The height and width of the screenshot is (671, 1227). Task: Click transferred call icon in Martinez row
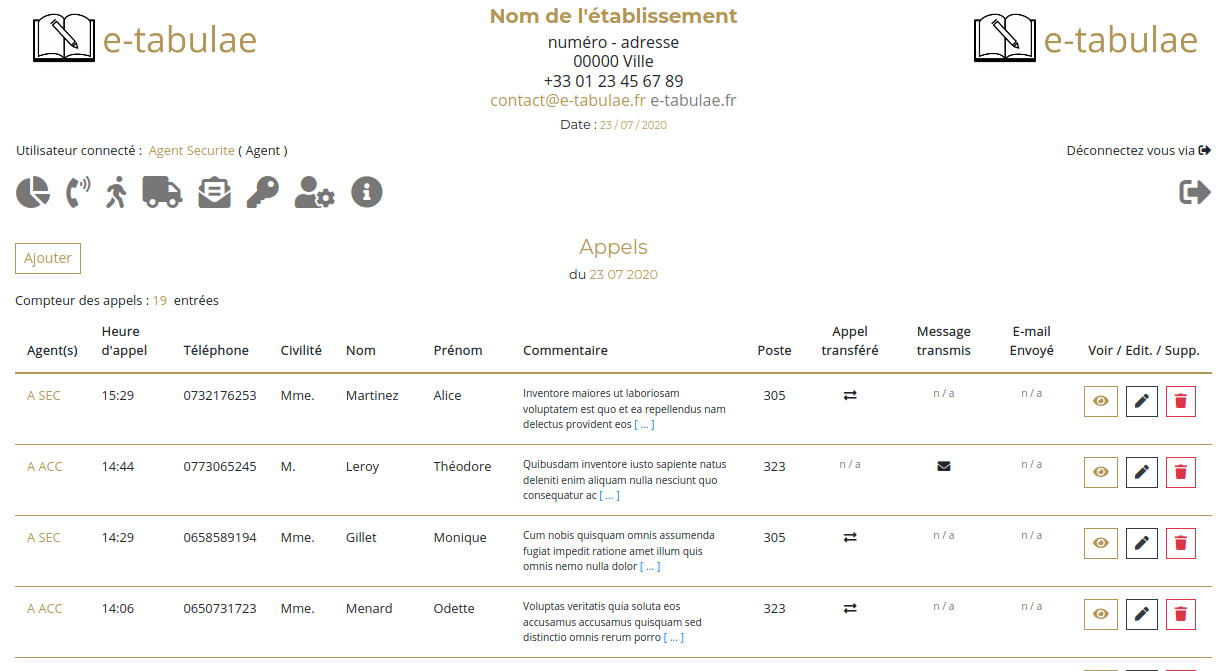(850, 395)
